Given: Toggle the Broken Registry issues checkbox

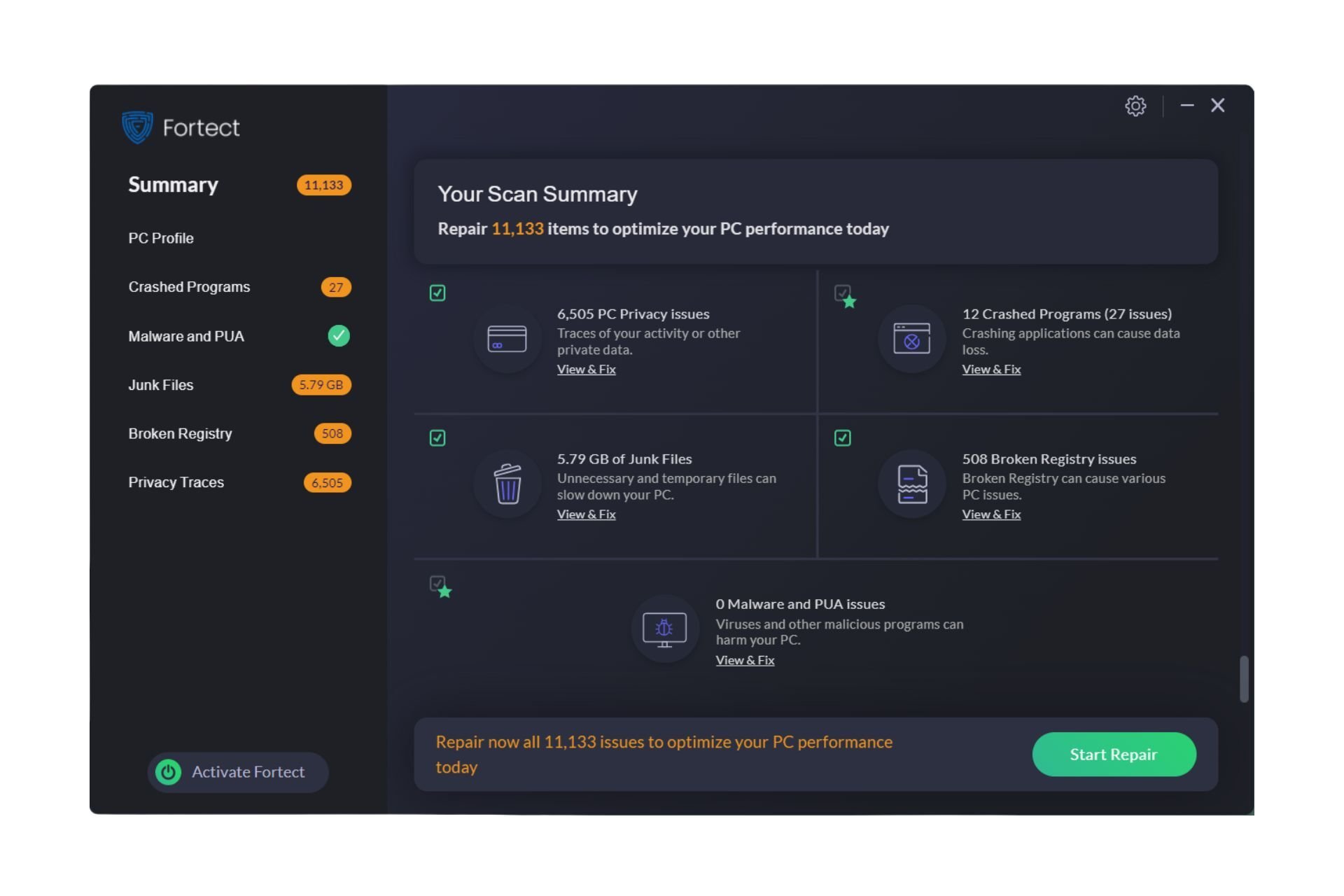Looking at the screenshot, I should pyautogui.click(x=843, y=437).
